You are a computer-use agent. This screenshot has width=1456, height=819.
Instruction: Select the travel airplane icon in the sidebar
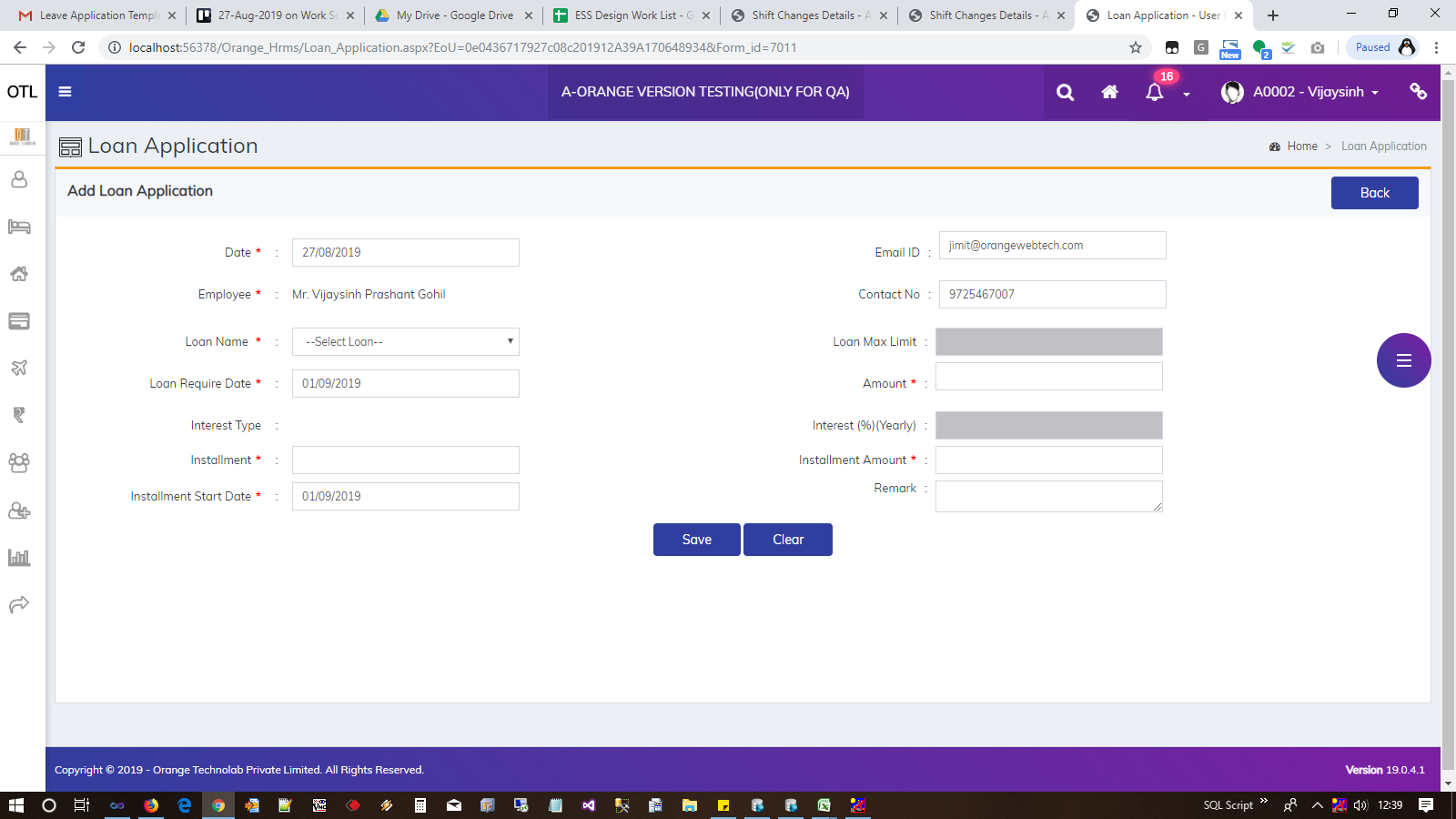coord(19,368)
